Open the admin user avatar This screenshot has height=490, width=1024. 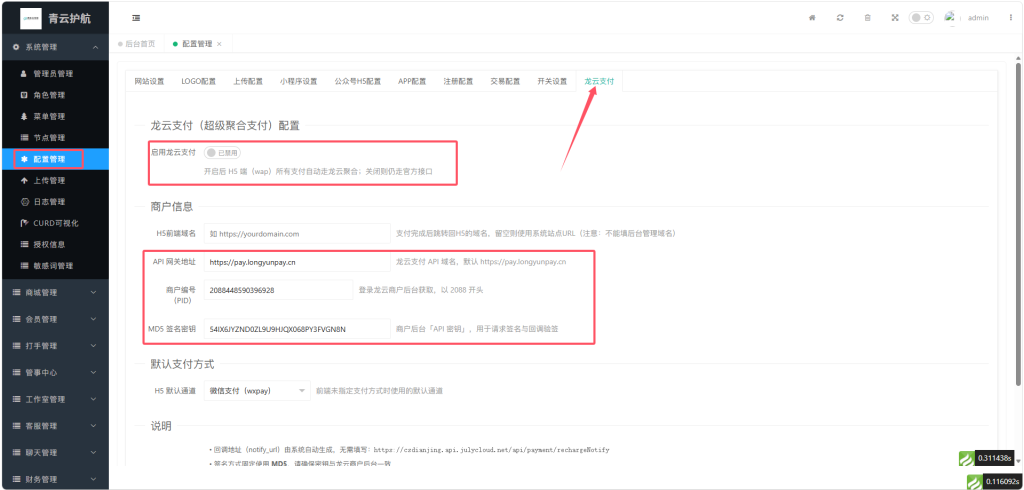click(950, 18)
